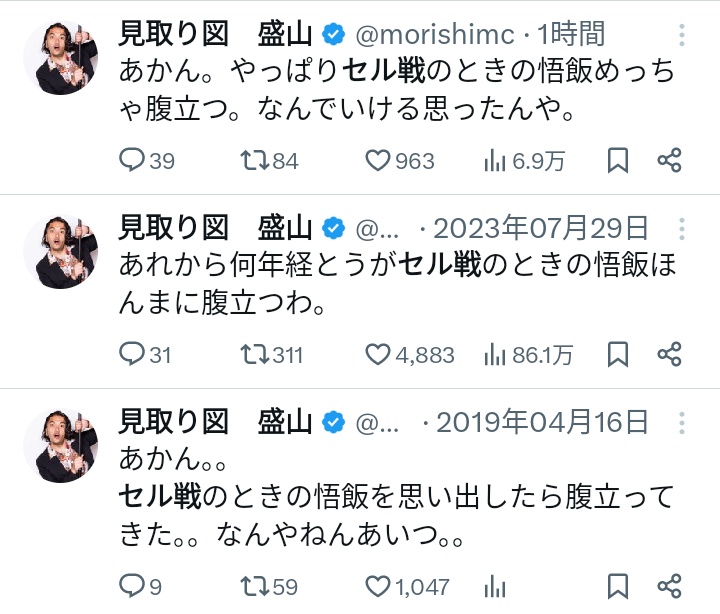The image size is (720, 614).
Task: Retweet the post with 311 retweets
Action: tap(254, 354)
